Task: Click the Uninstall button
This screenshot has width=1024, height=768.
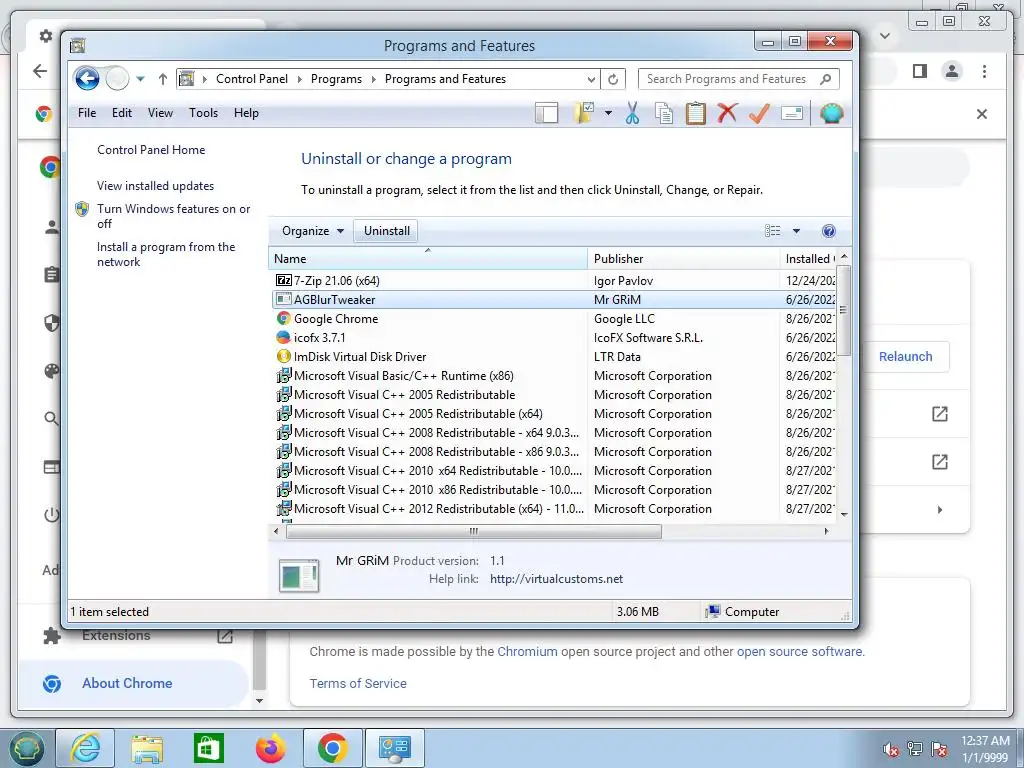Action: (387, 231)
